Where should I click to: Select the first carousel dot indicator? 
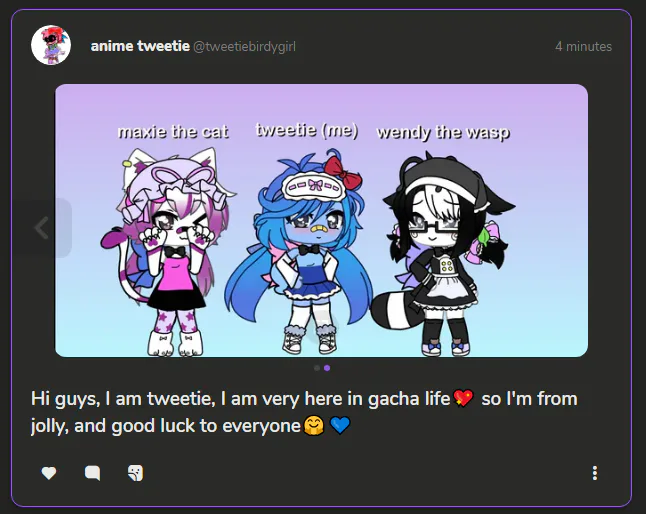[317, 368]
